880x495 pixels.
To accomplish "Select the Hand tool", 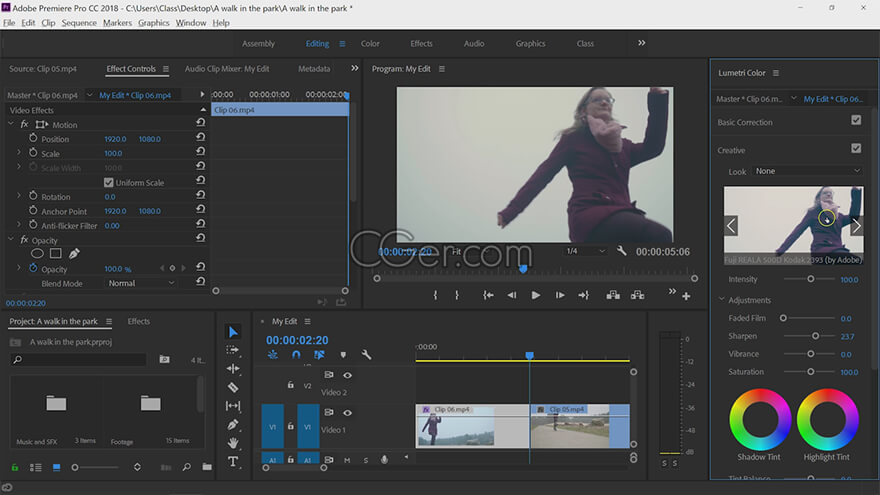I will [233, 443].
